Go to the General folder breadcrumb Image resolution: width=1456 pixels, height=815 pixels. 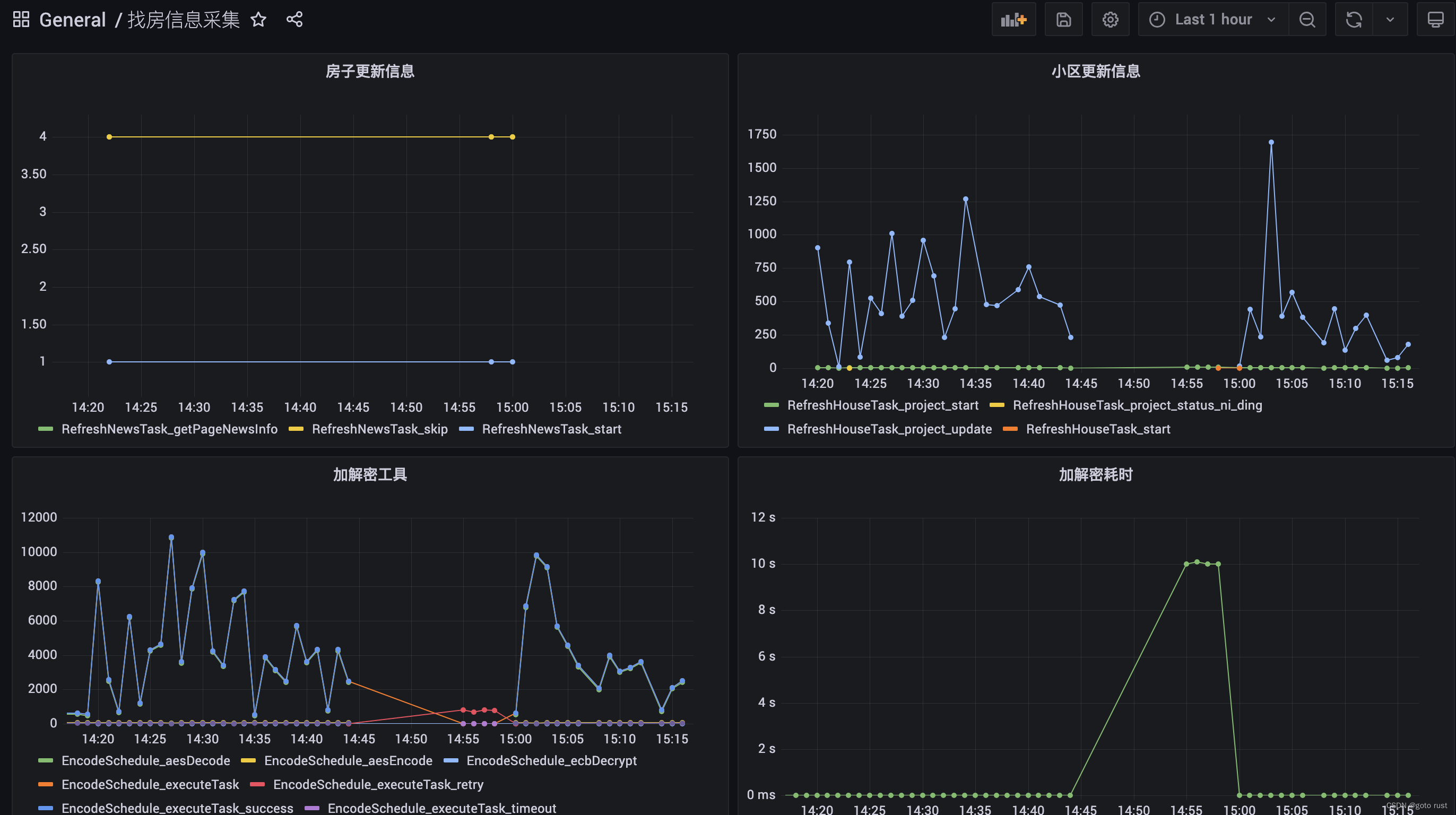click(x=72, y=20)
